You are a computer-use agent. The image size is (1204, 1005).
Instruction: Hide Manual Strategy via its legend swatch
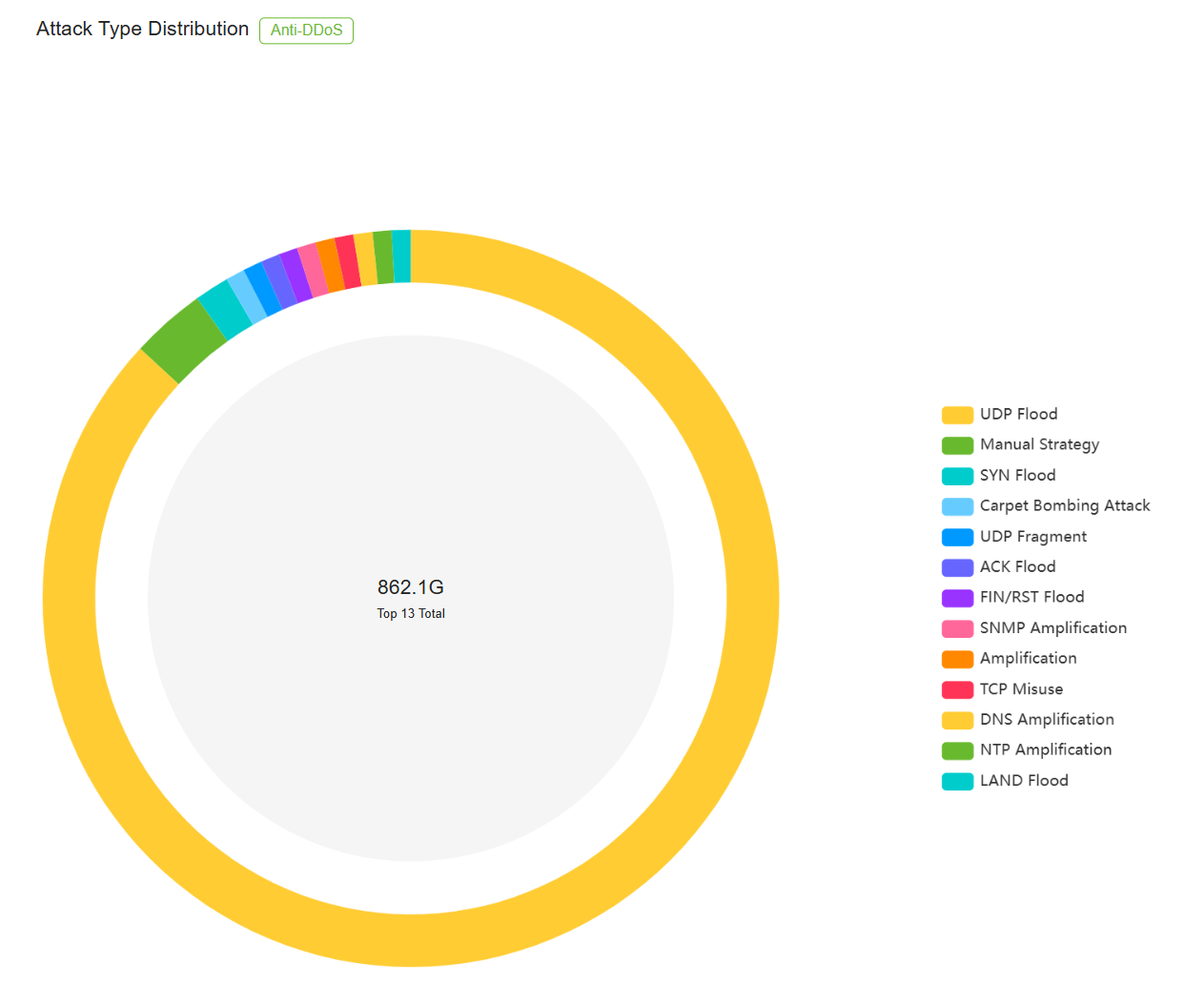click(x=957, y=445)
